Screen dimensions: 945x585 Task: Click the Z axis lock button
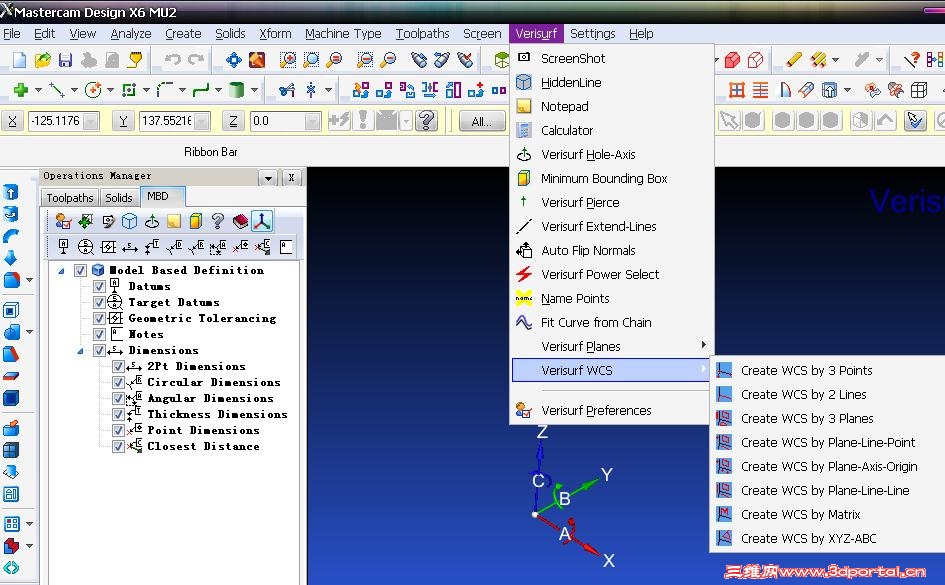(233, 121)
